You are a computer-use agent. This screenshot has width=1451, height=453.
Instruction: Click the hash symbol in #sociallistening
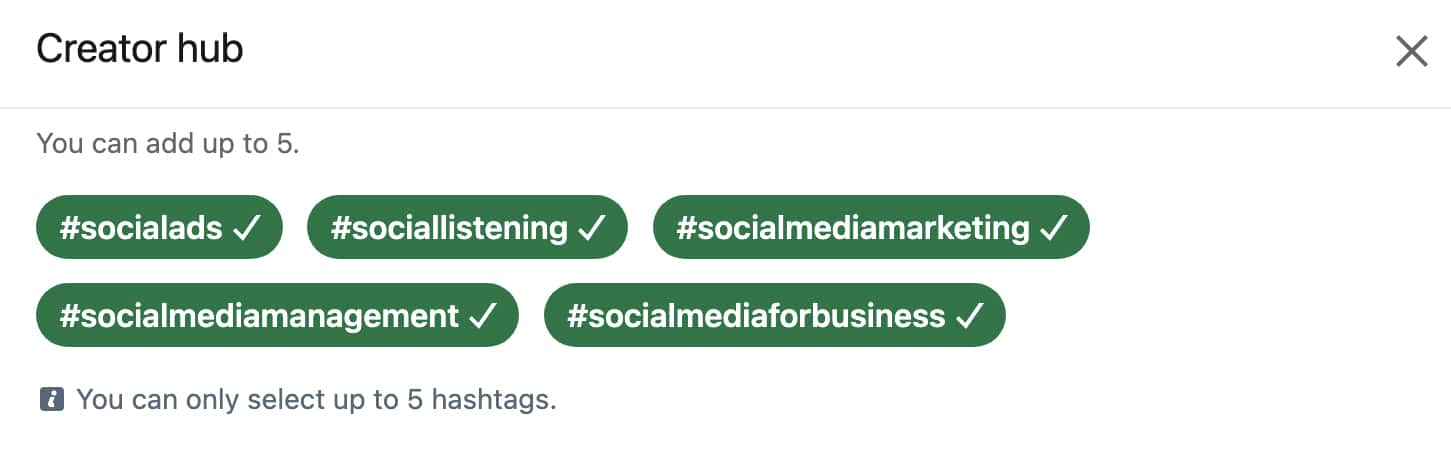pos(340,229)
